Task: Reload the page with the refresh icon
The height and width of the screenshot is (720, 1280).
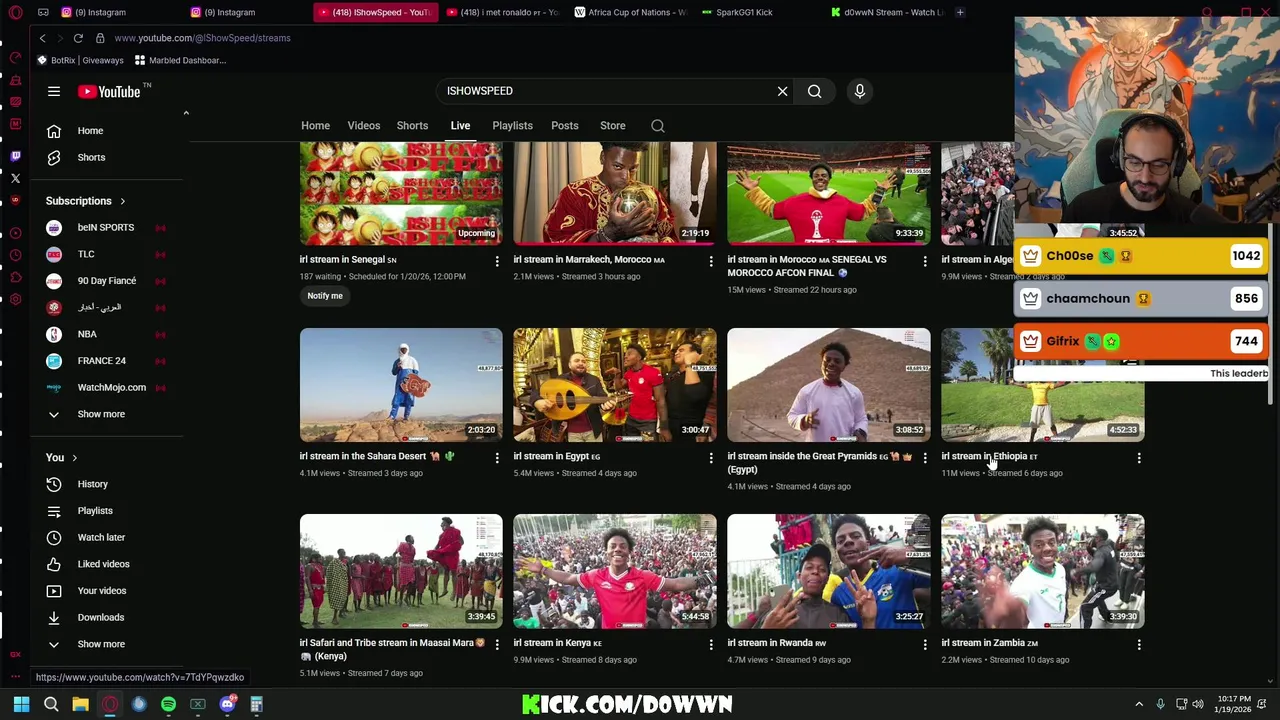Action: click(x=78, y=38)
